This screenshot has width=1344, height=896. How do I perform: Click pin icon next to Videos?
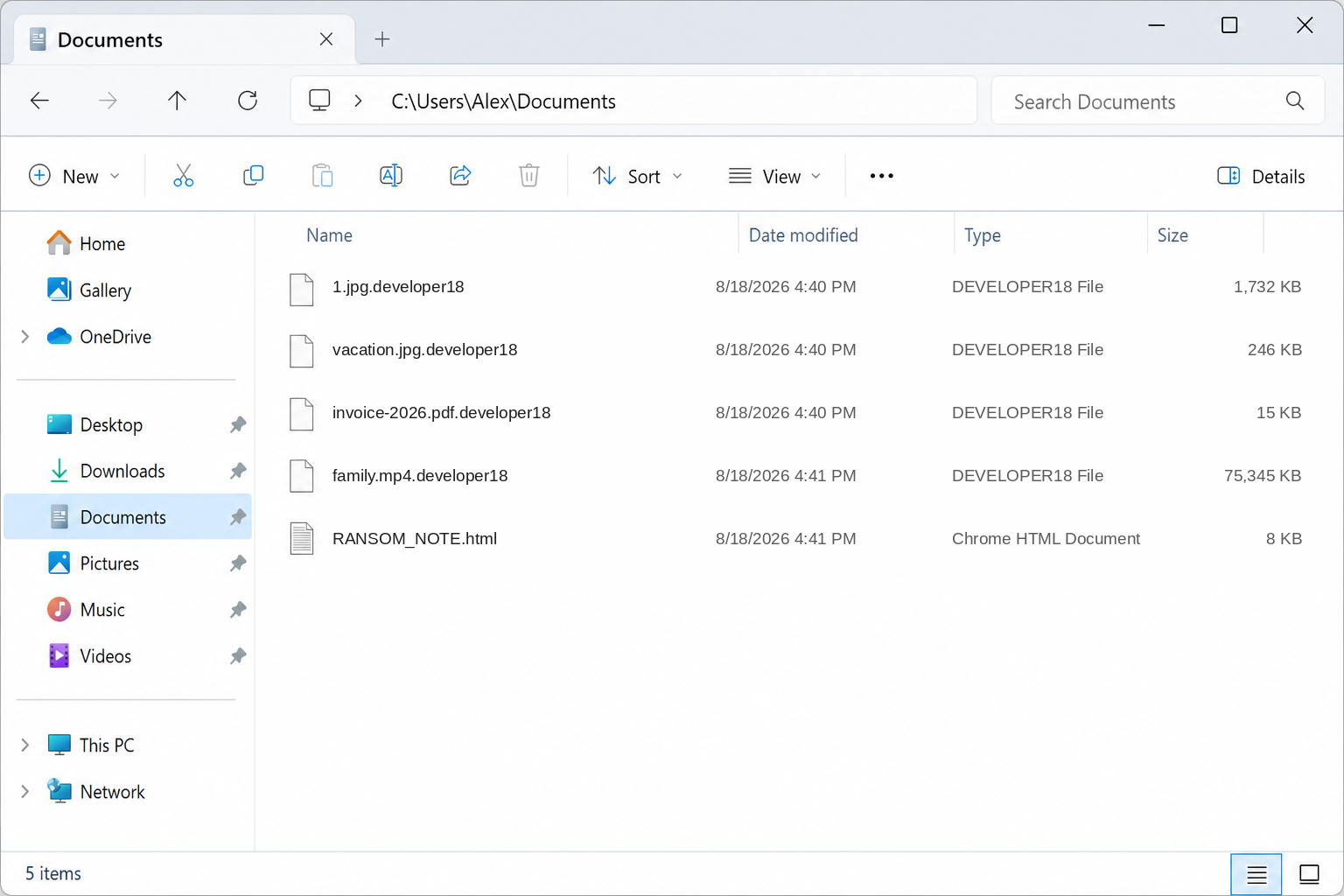tap(238, 656)
